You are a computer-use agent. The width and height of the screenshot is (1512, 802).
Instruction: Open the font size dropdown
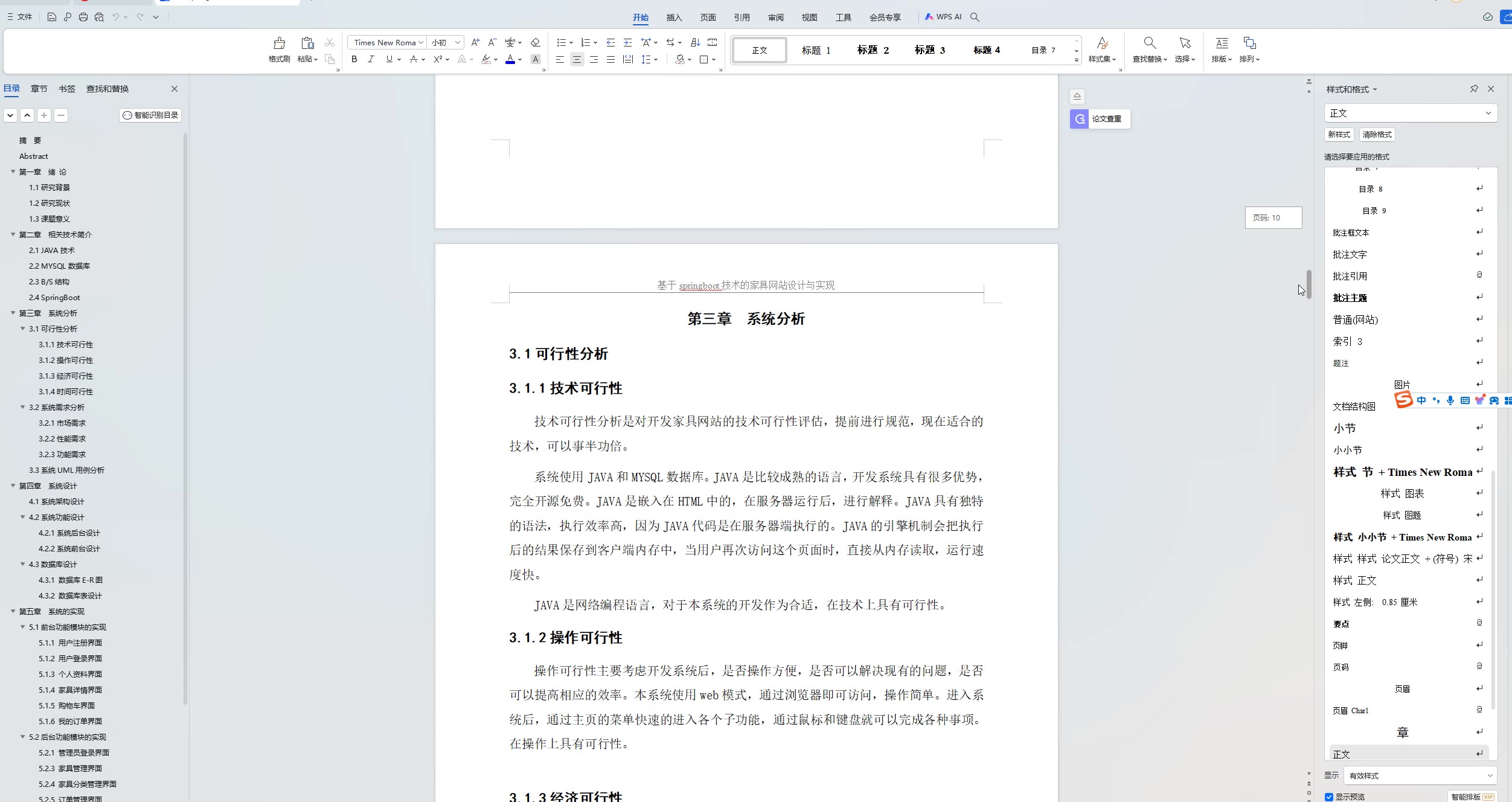[458, 42]
